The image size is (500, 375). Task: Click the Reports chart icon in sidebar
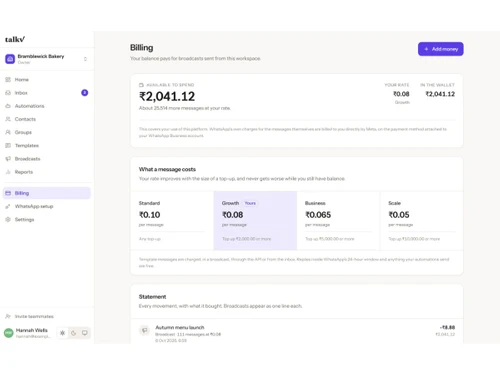coord(8,172)
